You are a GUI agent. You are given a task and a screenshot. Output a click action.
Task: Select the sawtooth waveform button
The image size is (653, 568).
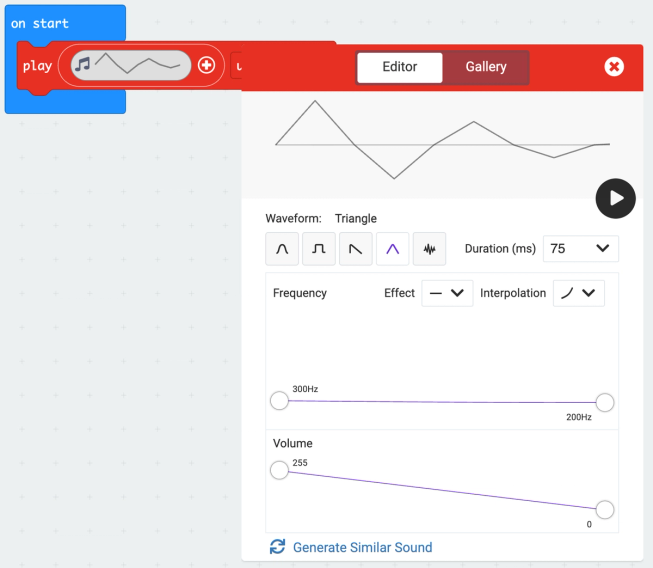356,249
